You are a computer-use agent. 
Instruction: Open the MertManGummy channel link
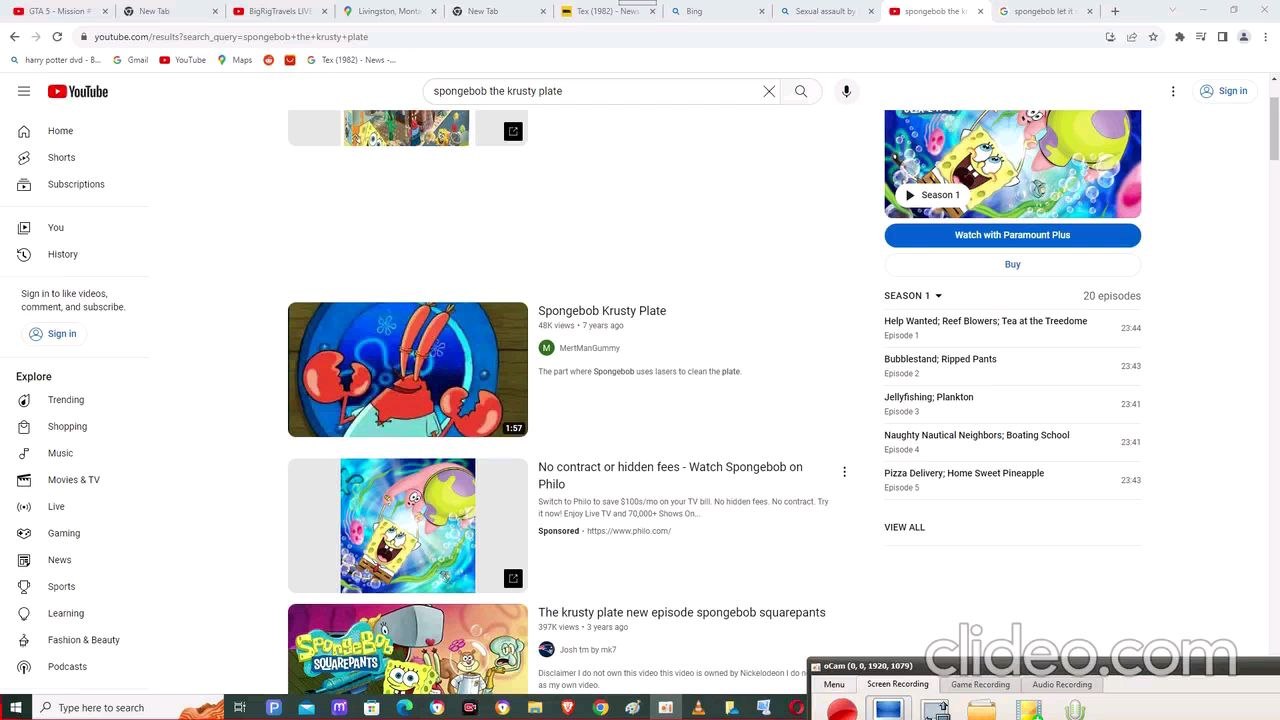tap(589, 348)
